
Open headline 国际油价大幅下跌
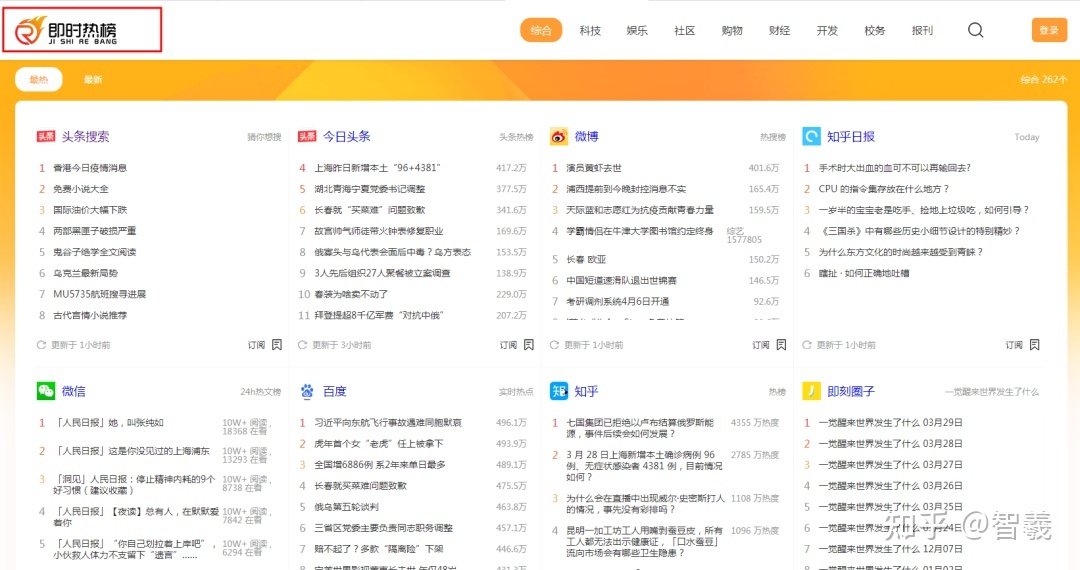(90, 210)
